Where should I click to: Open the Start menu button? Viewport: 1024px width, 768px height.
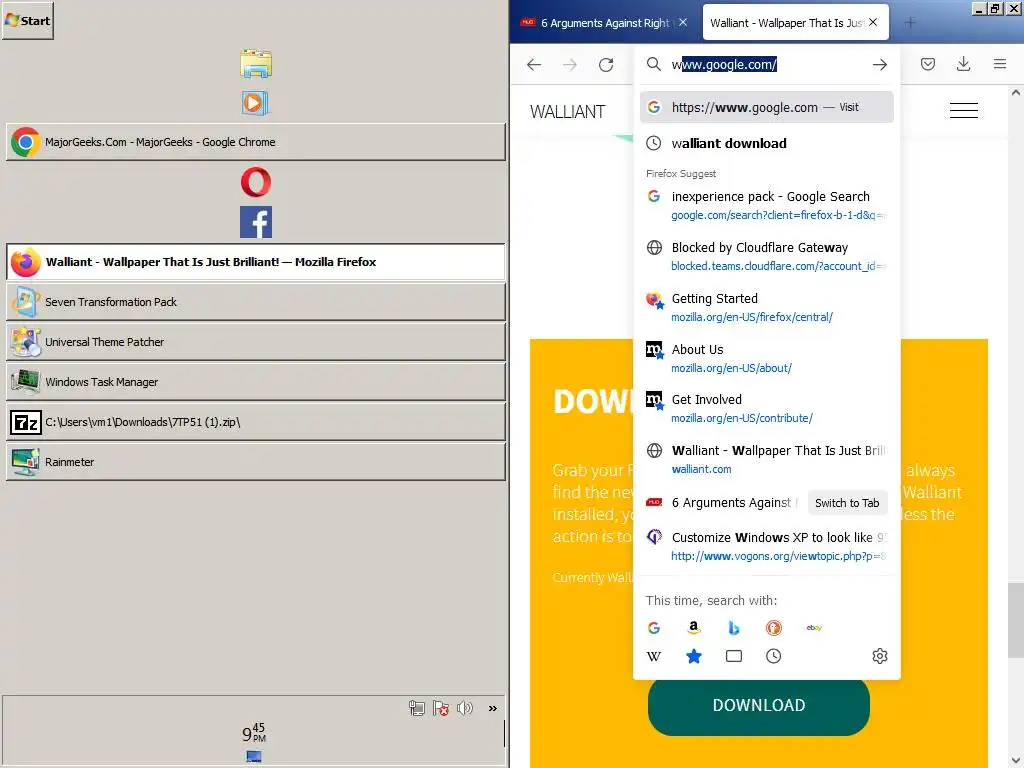(27, 21)
